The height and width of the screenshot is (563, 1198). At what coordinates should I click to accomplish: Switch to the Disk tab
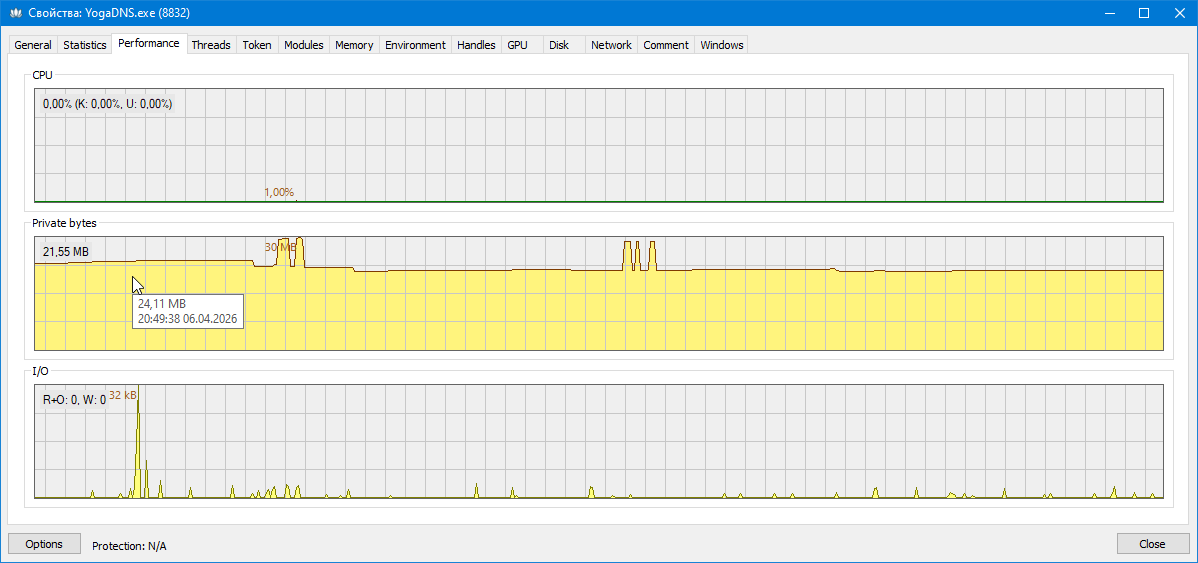pyautogui.click(x=559, y=45)
